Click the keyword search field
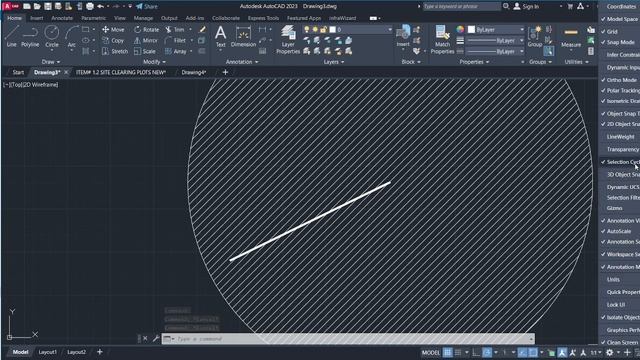 pos(461,6)
